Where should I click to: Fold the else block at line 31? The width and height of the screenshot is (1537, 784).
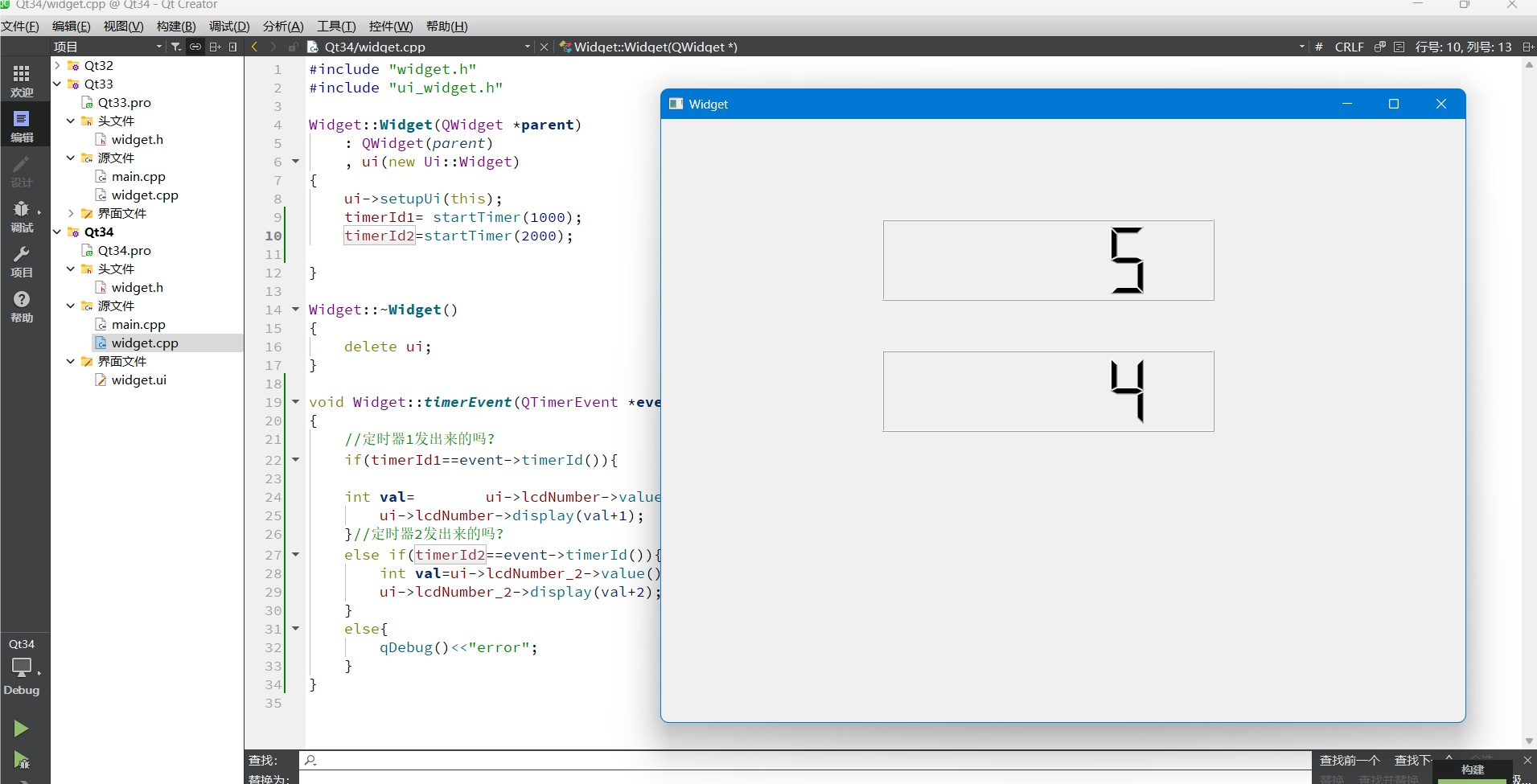tap(295, 628)
